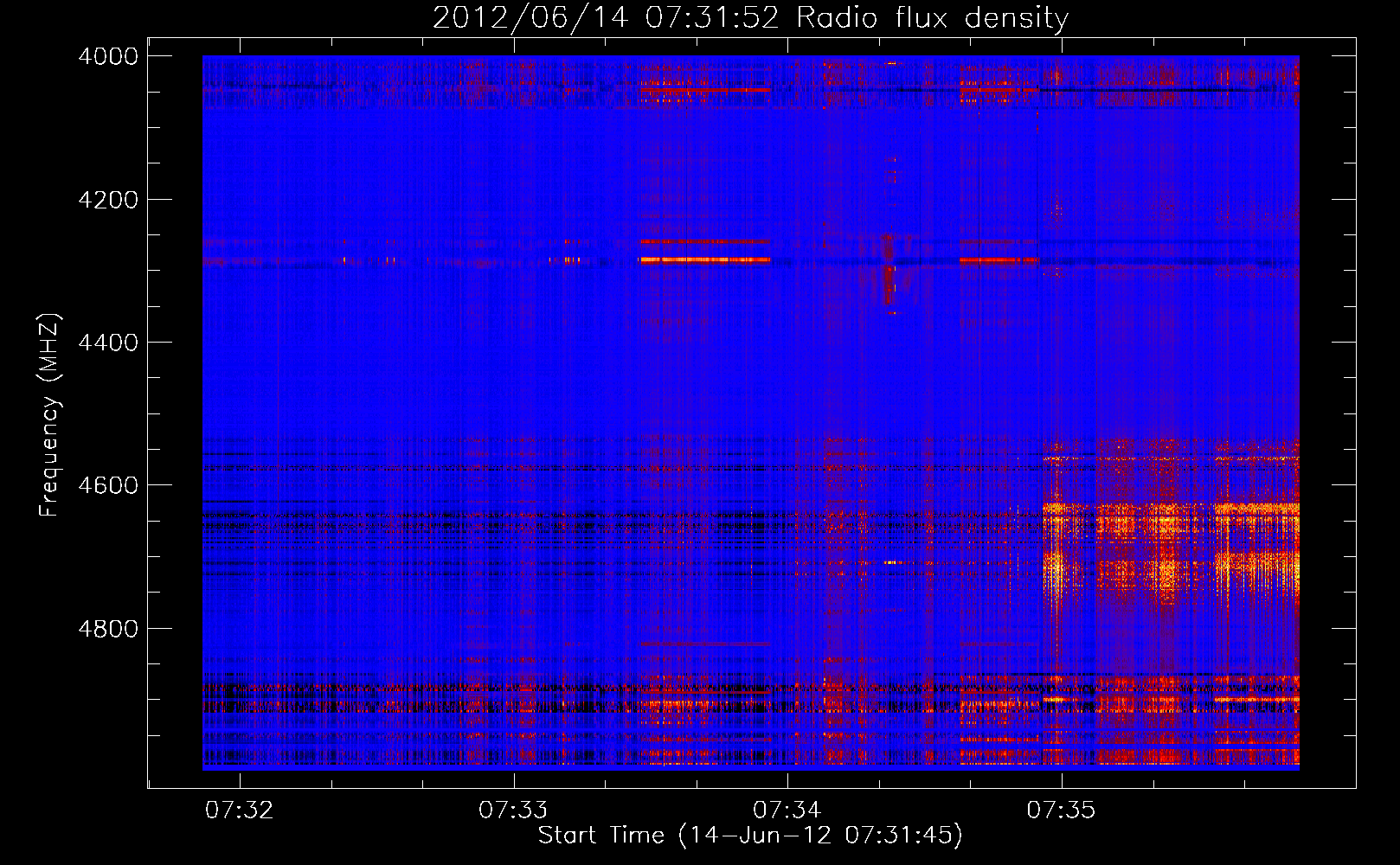This screenshot has width=1400, height=865.
Task: Select the '4600' frequency axis label
Action: (x=108, y=485)
